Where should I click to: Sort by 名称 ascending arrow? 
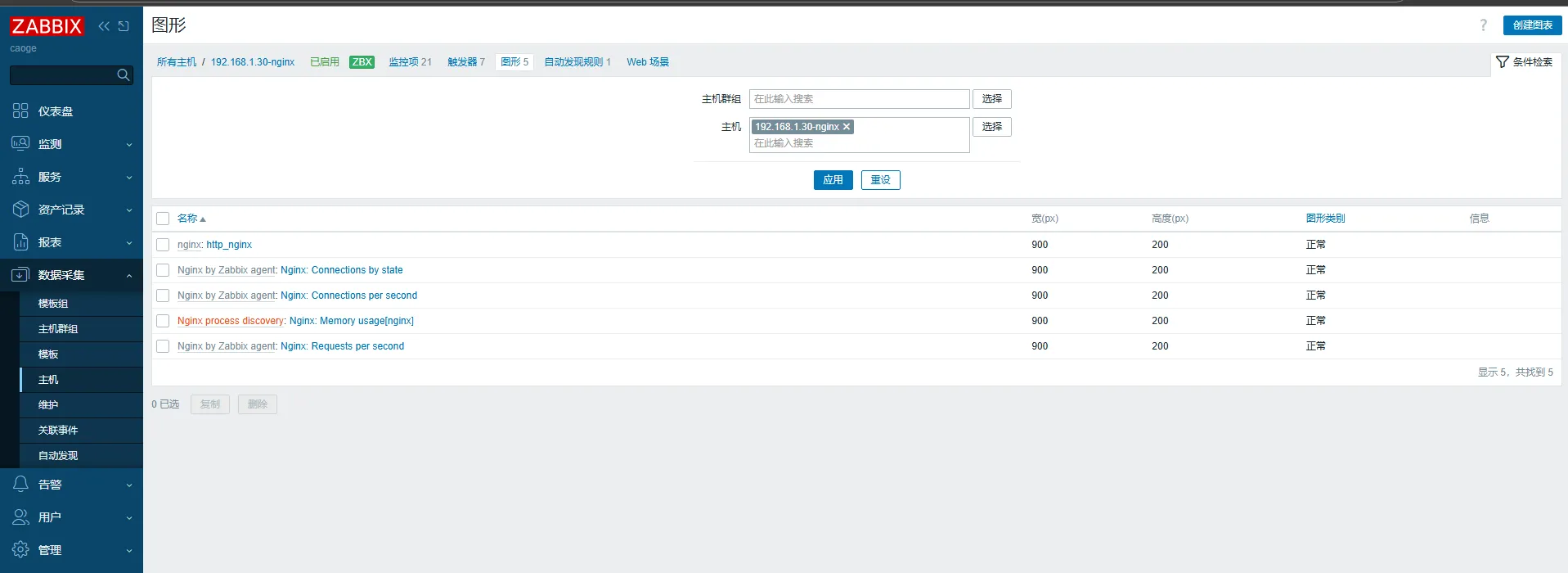203,219
